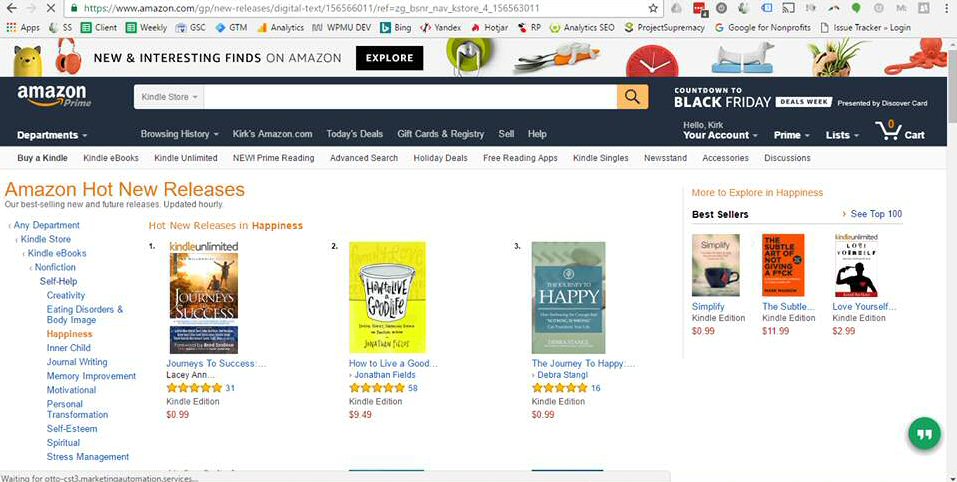The height and width of the screenshot is (482, 957).
Task: Select the Inner Child category
Action: 68,348
